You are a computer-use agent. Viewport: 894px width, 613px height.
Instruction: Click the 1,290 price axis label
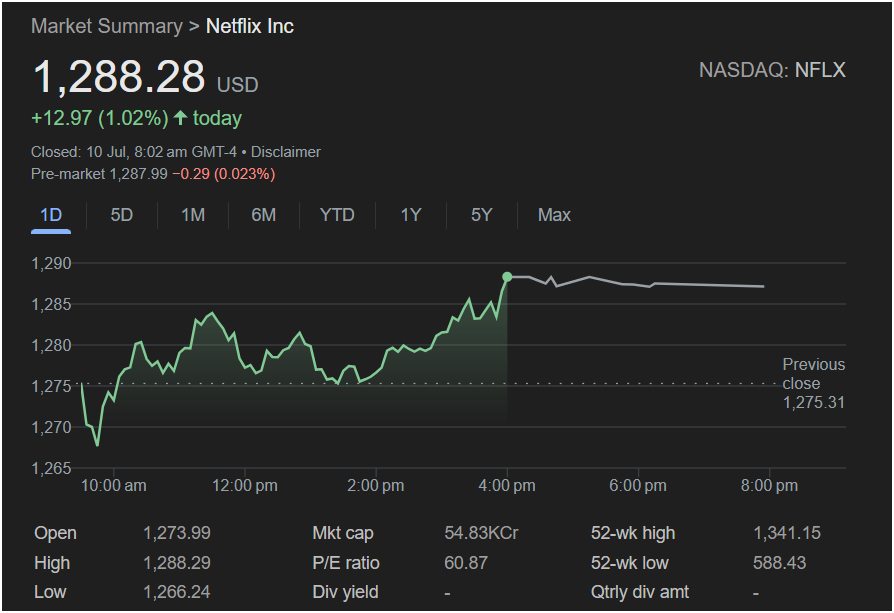51,263
